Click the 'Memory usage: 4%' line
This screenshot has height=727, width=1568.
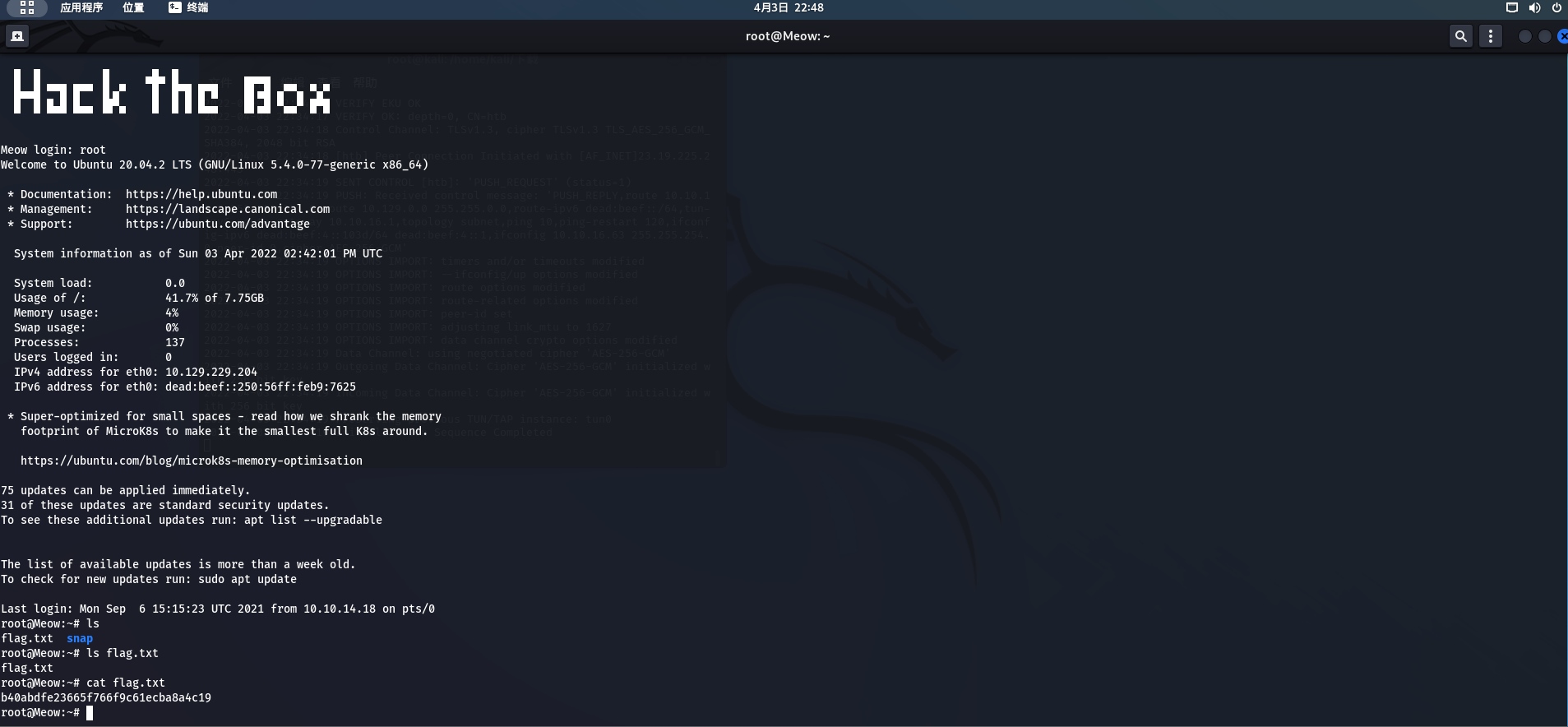pos(96,313)
